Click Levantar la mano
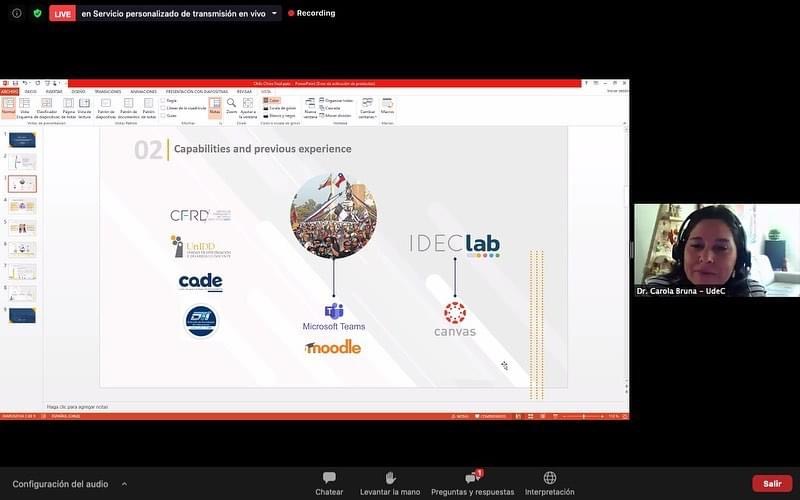800x500 pixels. pos(390,484)
